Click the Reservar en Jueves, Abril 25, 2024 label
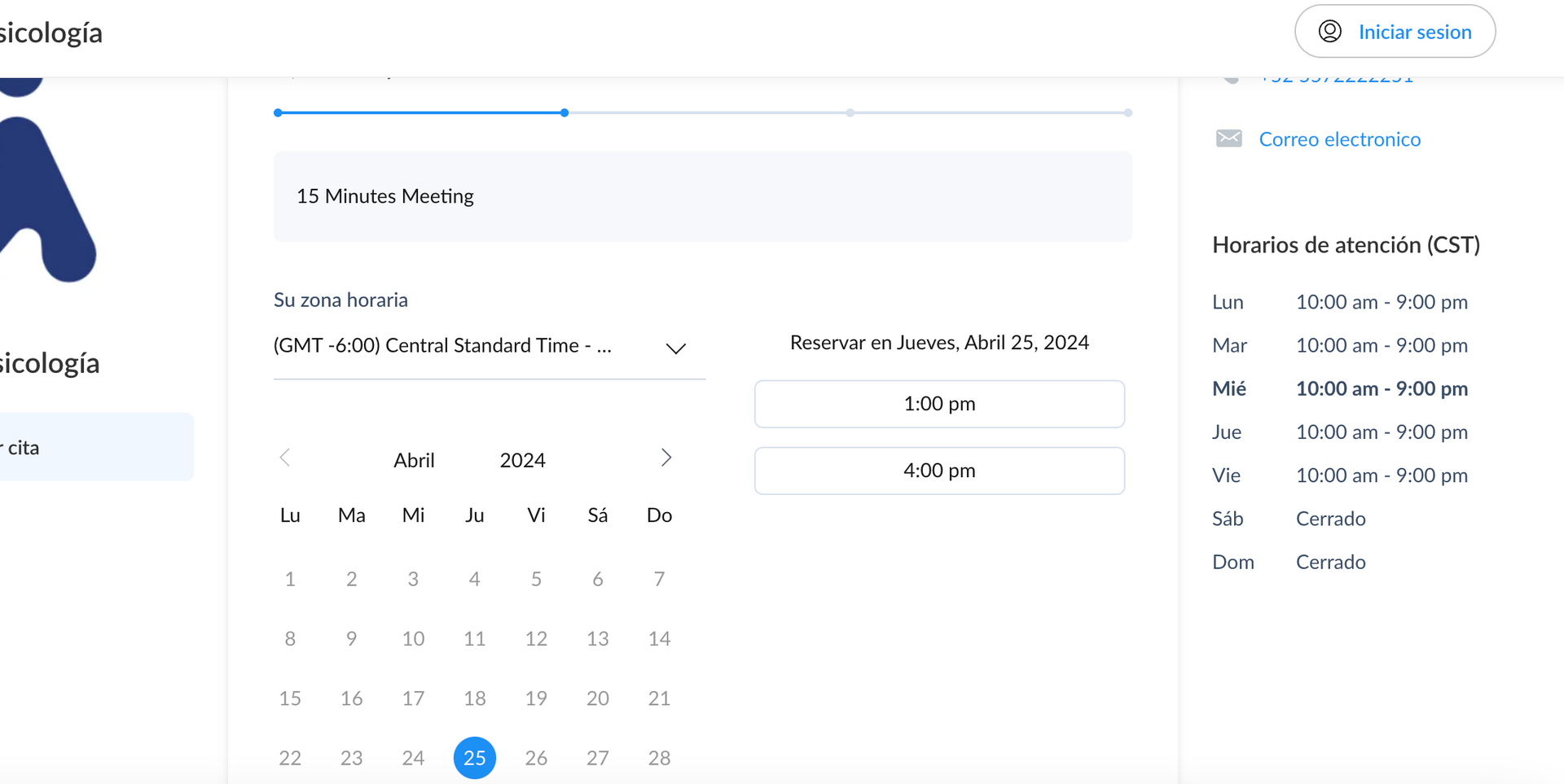The width and height of the screenshot is (1564, 784). (939, 343)
